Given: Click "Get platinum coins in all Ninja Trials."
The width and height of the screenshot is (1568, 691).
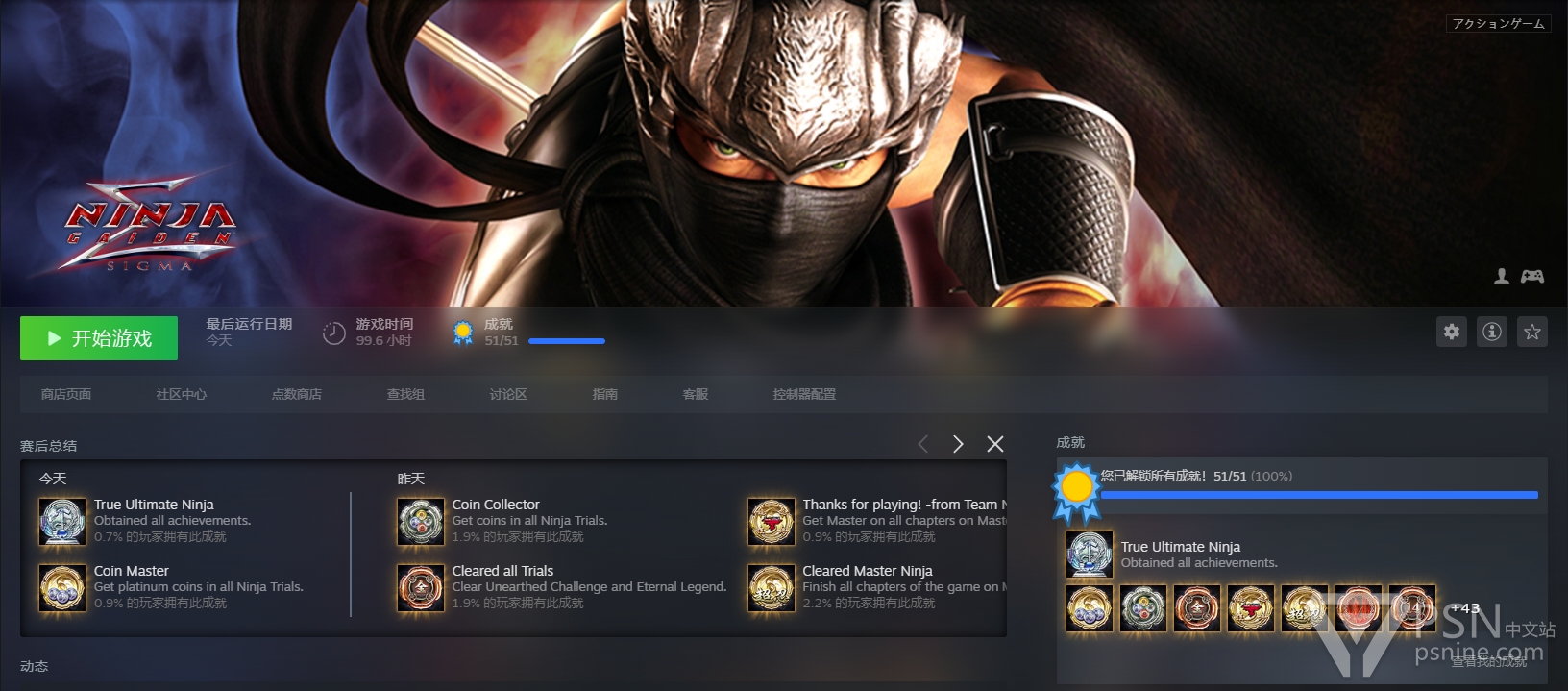Looking at the screenshot, I should [x=199, y=586].
